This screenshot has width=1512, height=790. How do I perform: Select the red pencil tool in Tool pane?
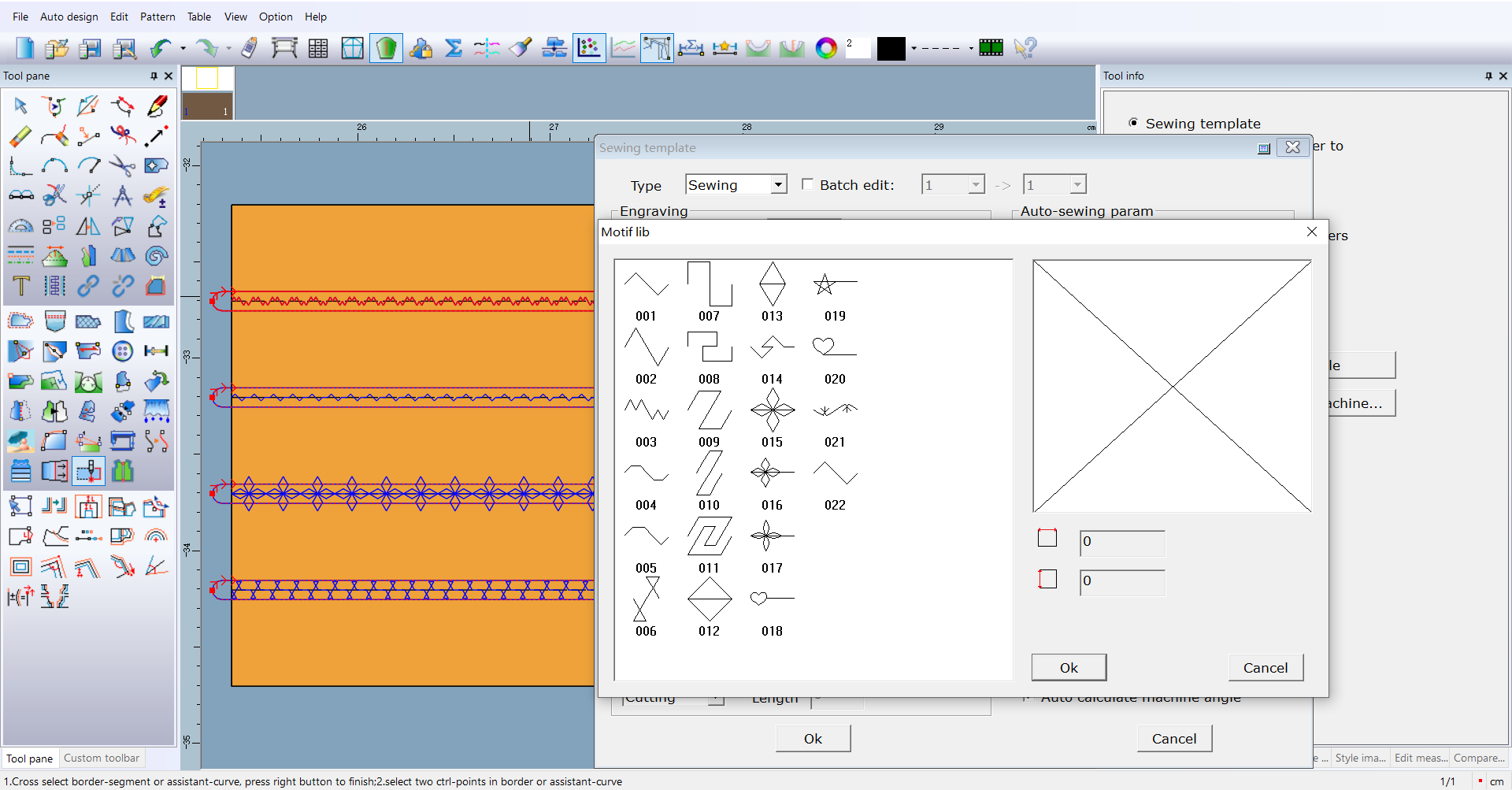coord(157,106)
